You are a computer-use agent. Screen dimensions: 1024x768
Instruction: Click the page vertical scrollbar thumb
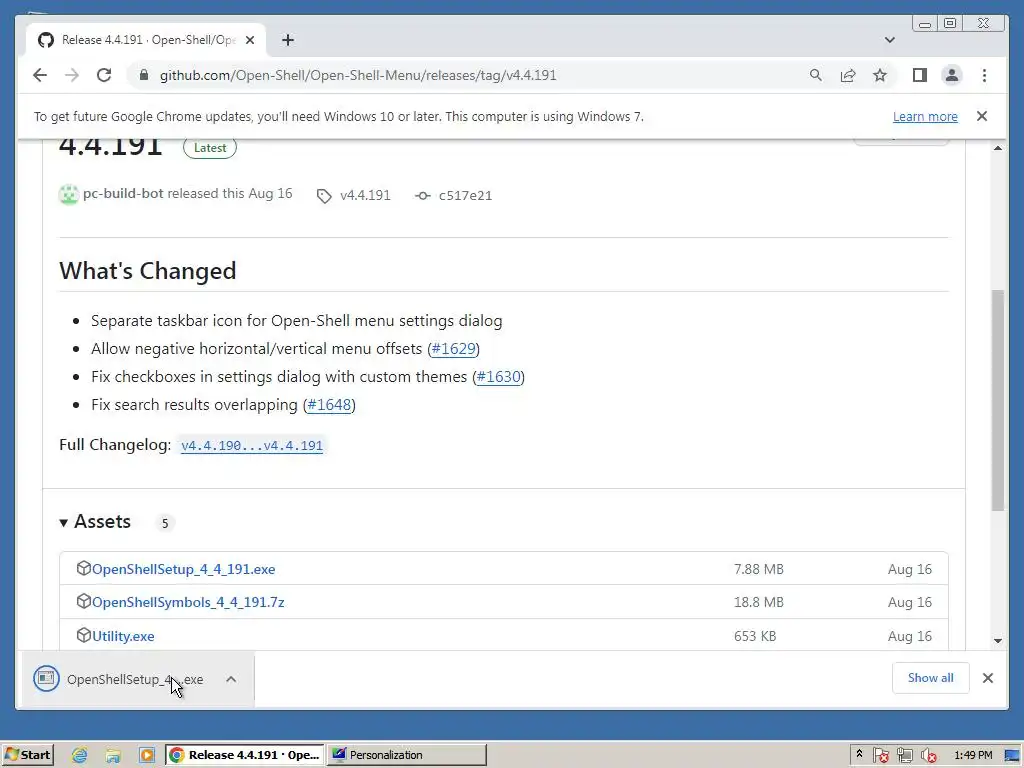point(997,400)
